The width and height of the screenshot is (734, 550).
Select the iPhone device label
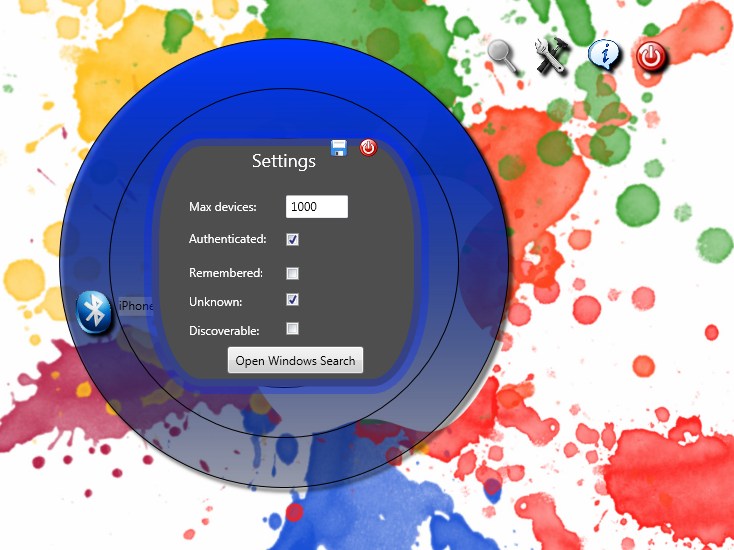pos(135,306)
